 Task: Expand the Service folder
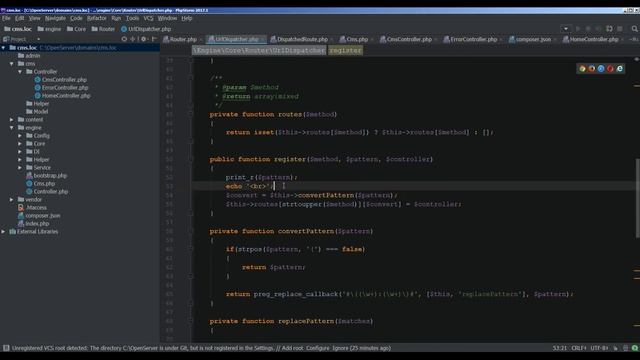click(x=20, y=168)
